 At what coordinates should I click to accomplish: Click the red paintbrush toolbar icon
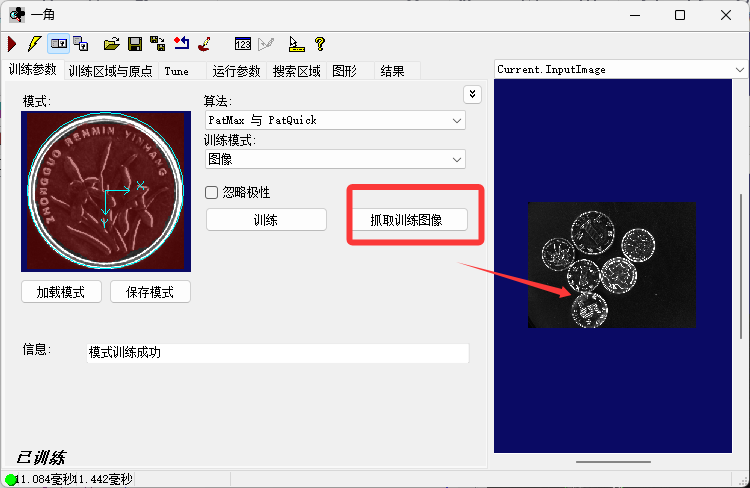(205, 44)
